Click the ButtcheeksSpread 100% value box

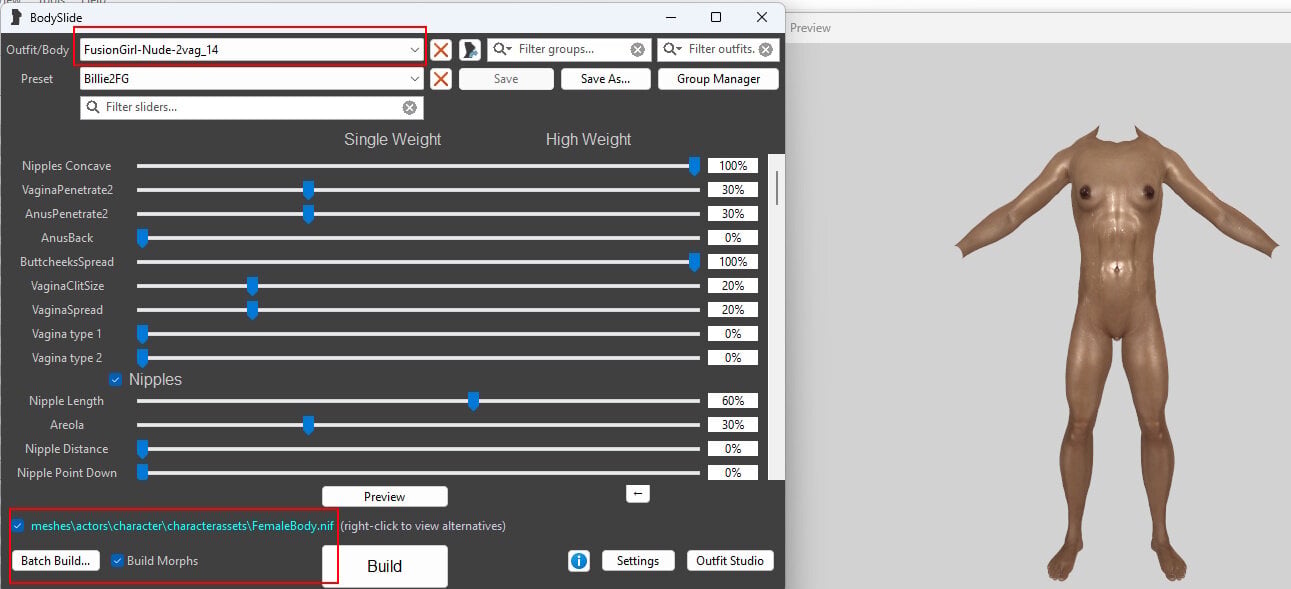(733, 262)
